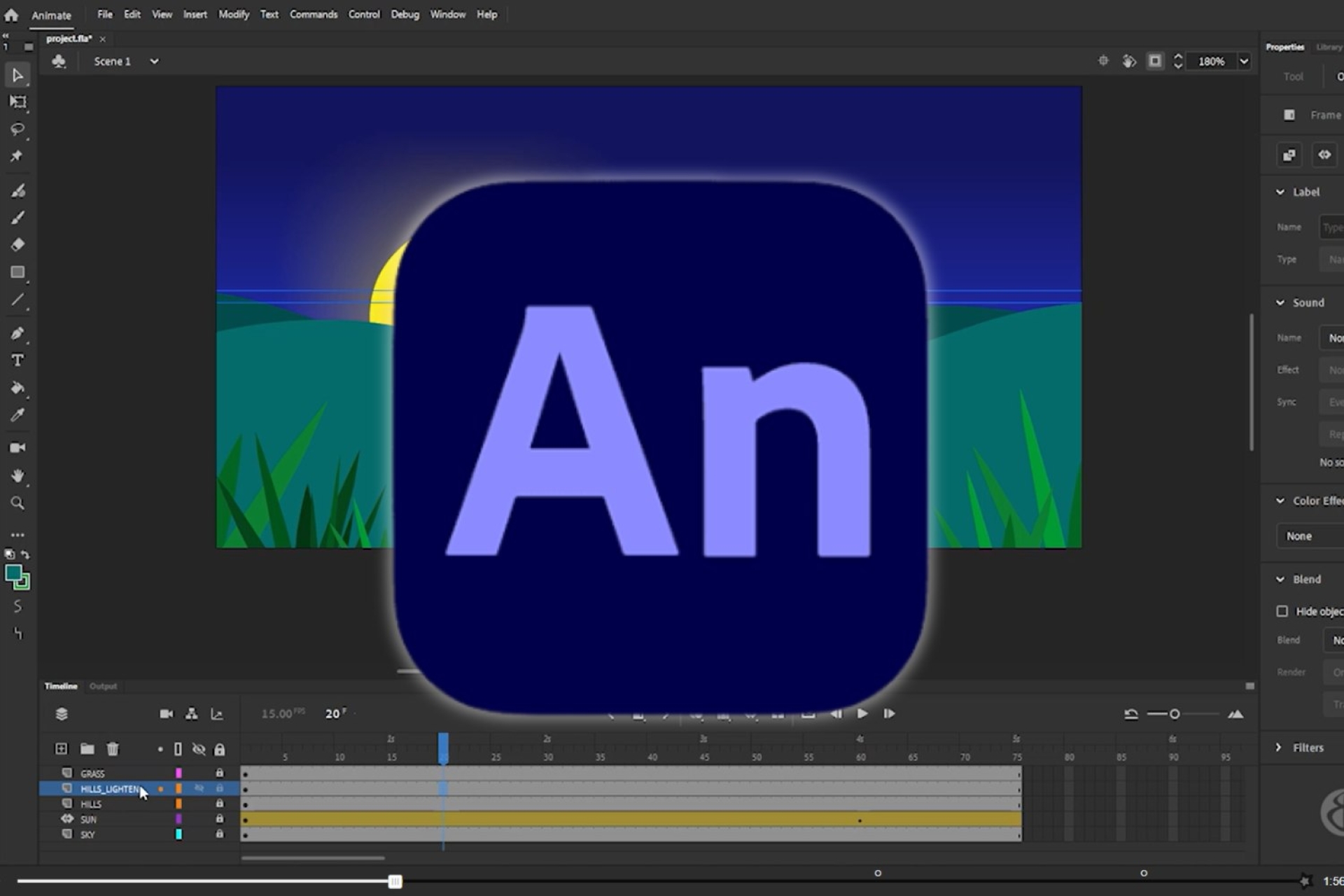Create a new layer folder
Viewport: 1344px width, 896px height.
tap(87, 749)
